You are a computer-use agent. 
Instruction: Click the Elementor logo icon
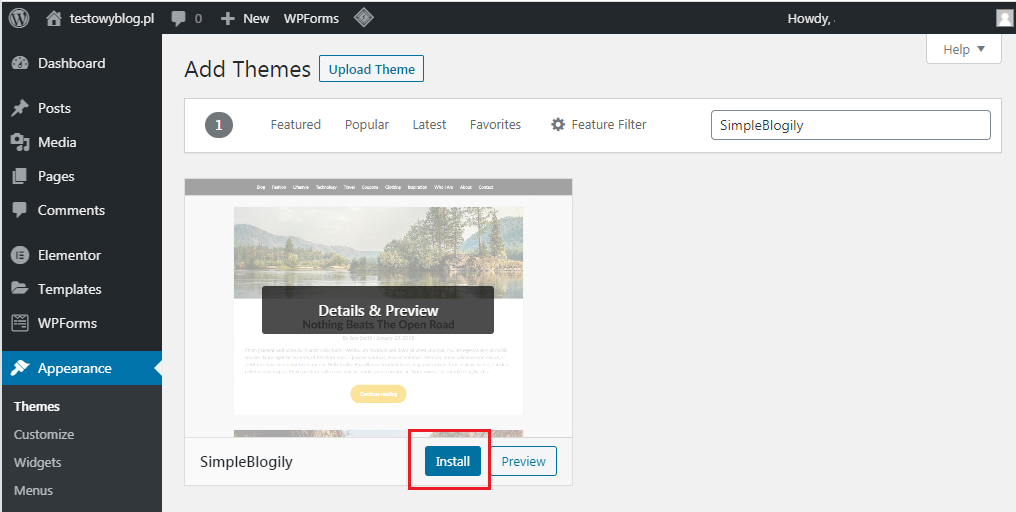pos(20,255)
